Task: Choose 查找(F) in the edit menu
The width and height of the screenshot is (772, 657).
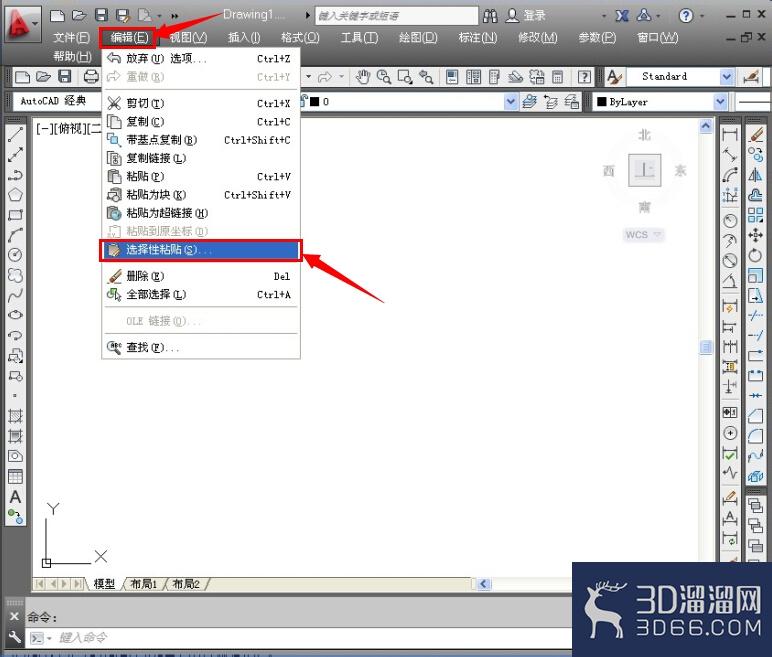Action: tap(201, 348)
